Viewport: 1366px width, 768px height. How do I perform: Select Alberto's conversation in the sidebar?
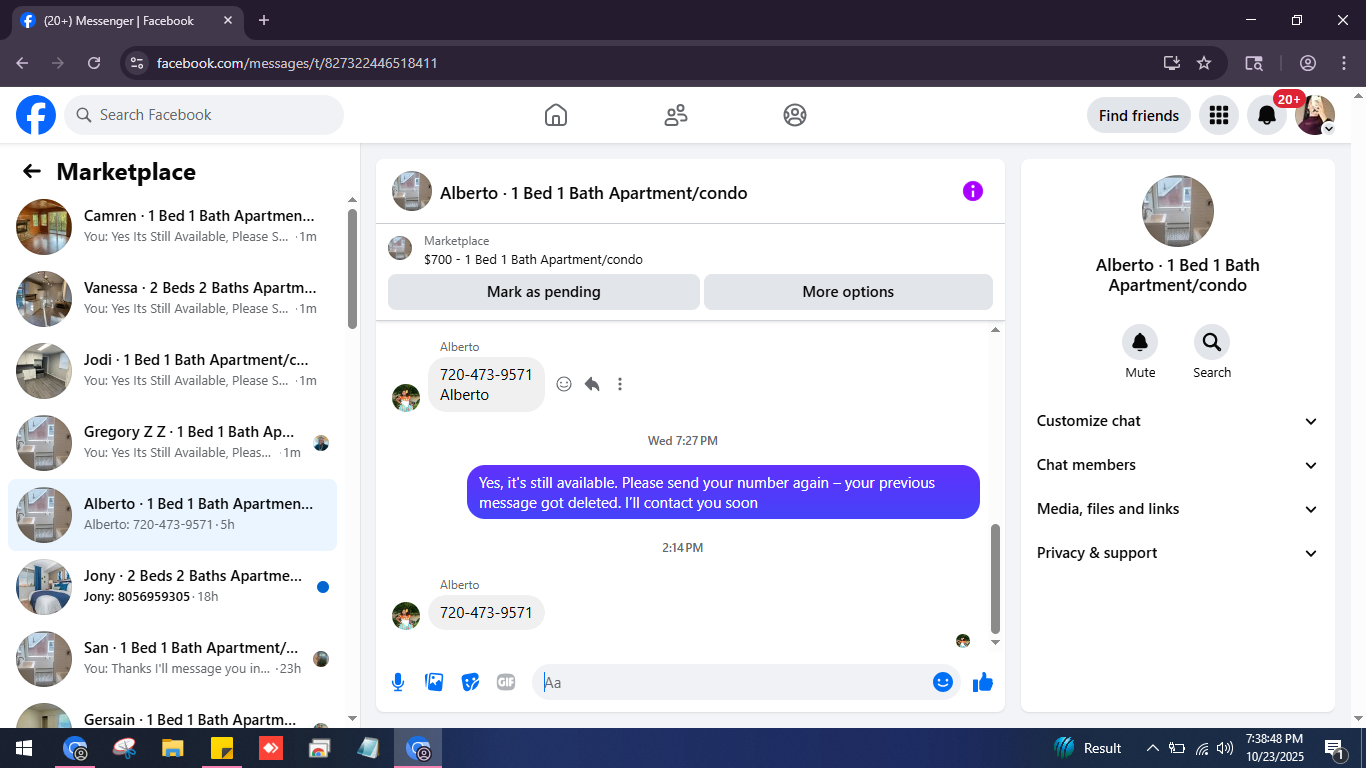(x=172, y=514)
